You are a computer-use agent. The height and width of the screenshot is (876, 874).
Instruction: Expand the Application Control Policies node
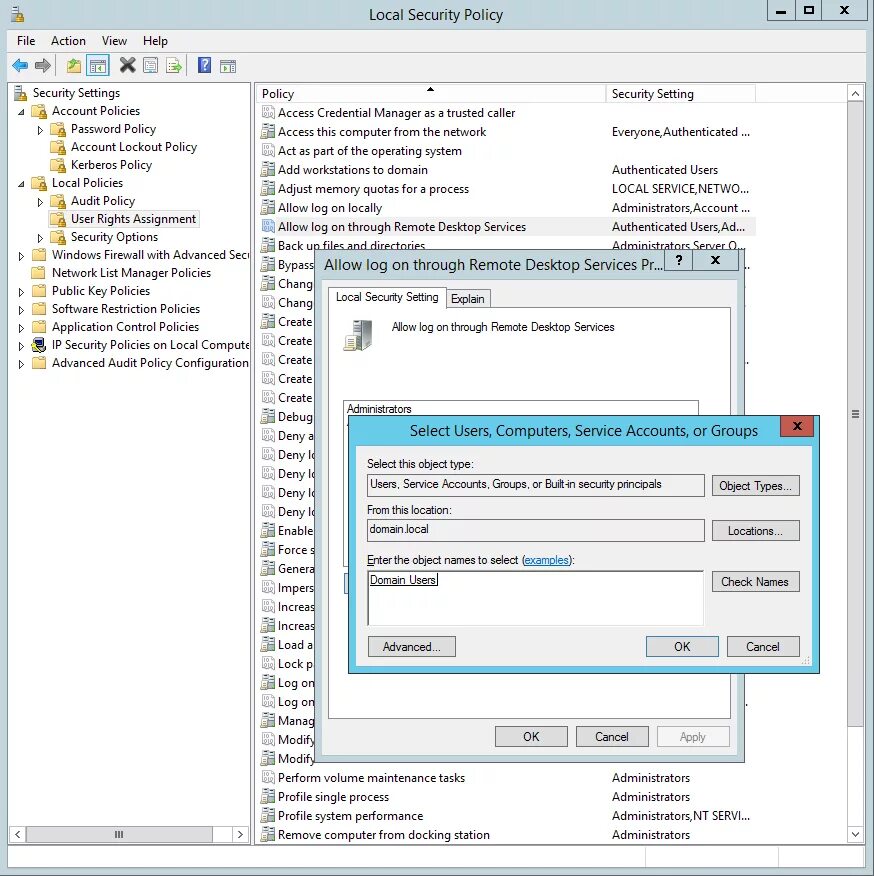[x=21, y=328]
